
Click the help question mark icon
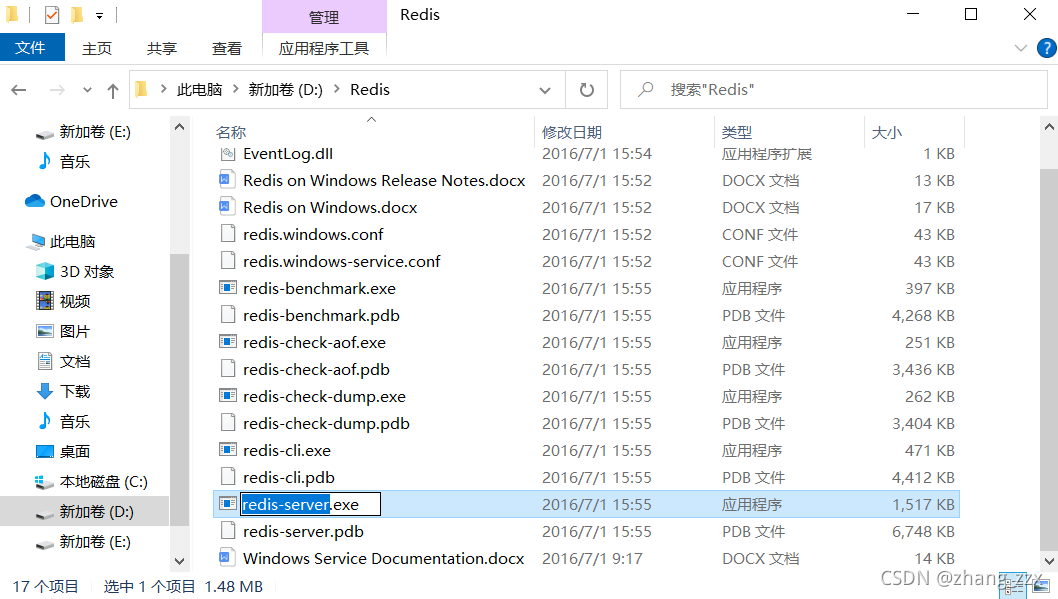(1047, 49)
